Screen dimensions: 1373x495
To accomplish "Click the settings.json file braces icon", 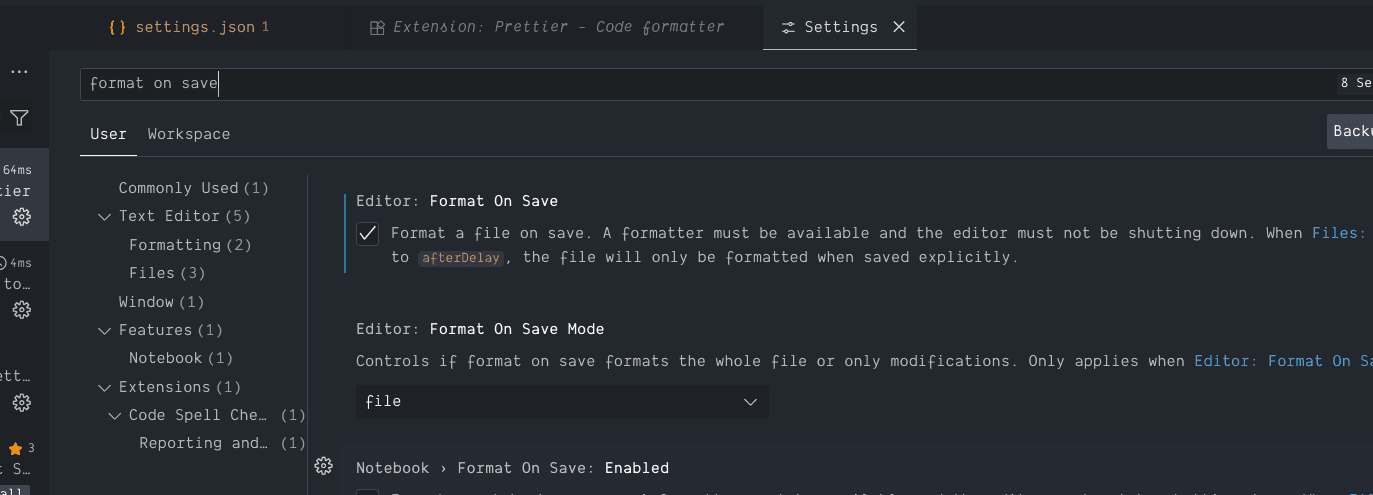I will 118,27.
